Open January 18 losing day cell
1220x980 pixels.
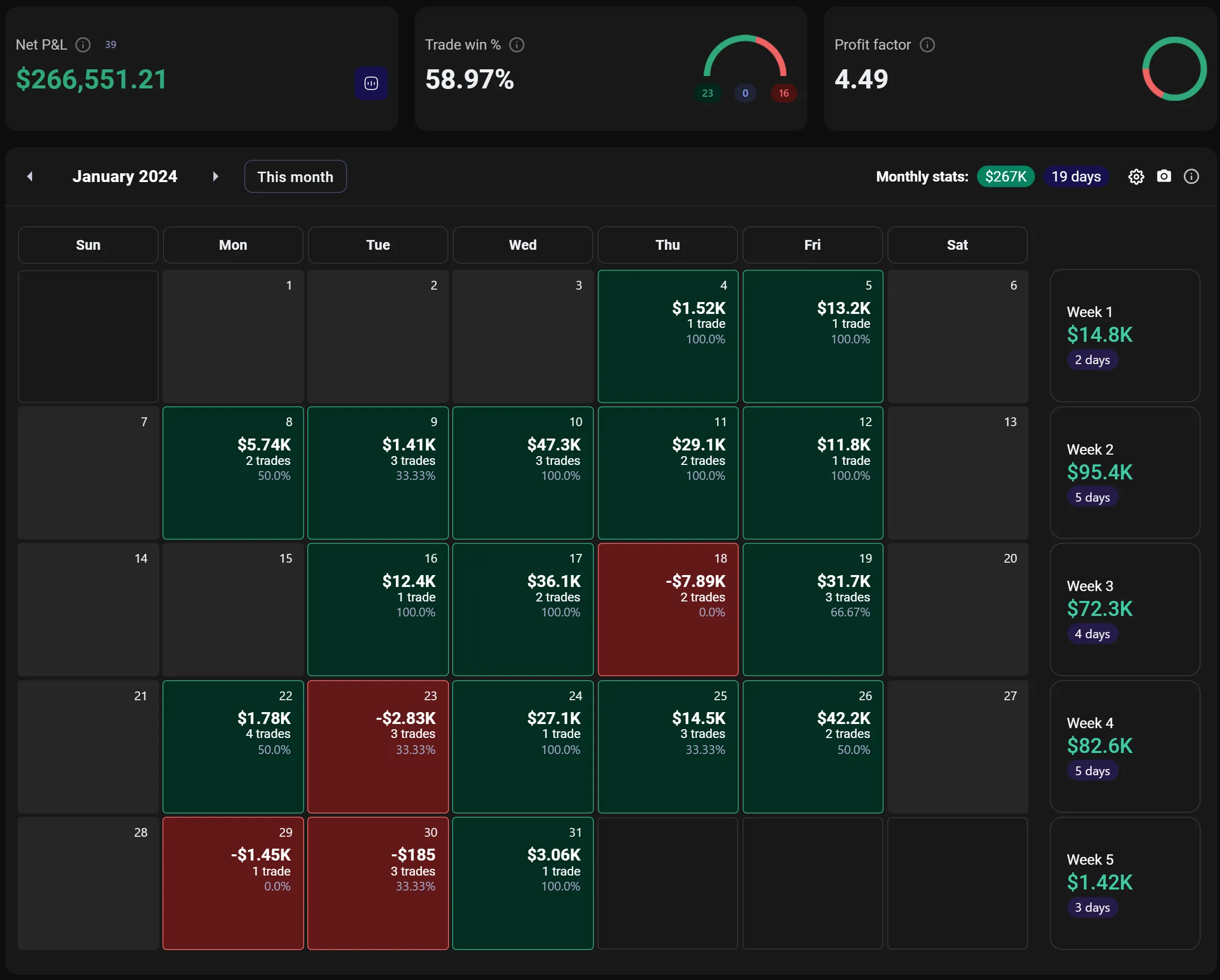point(667,610)
